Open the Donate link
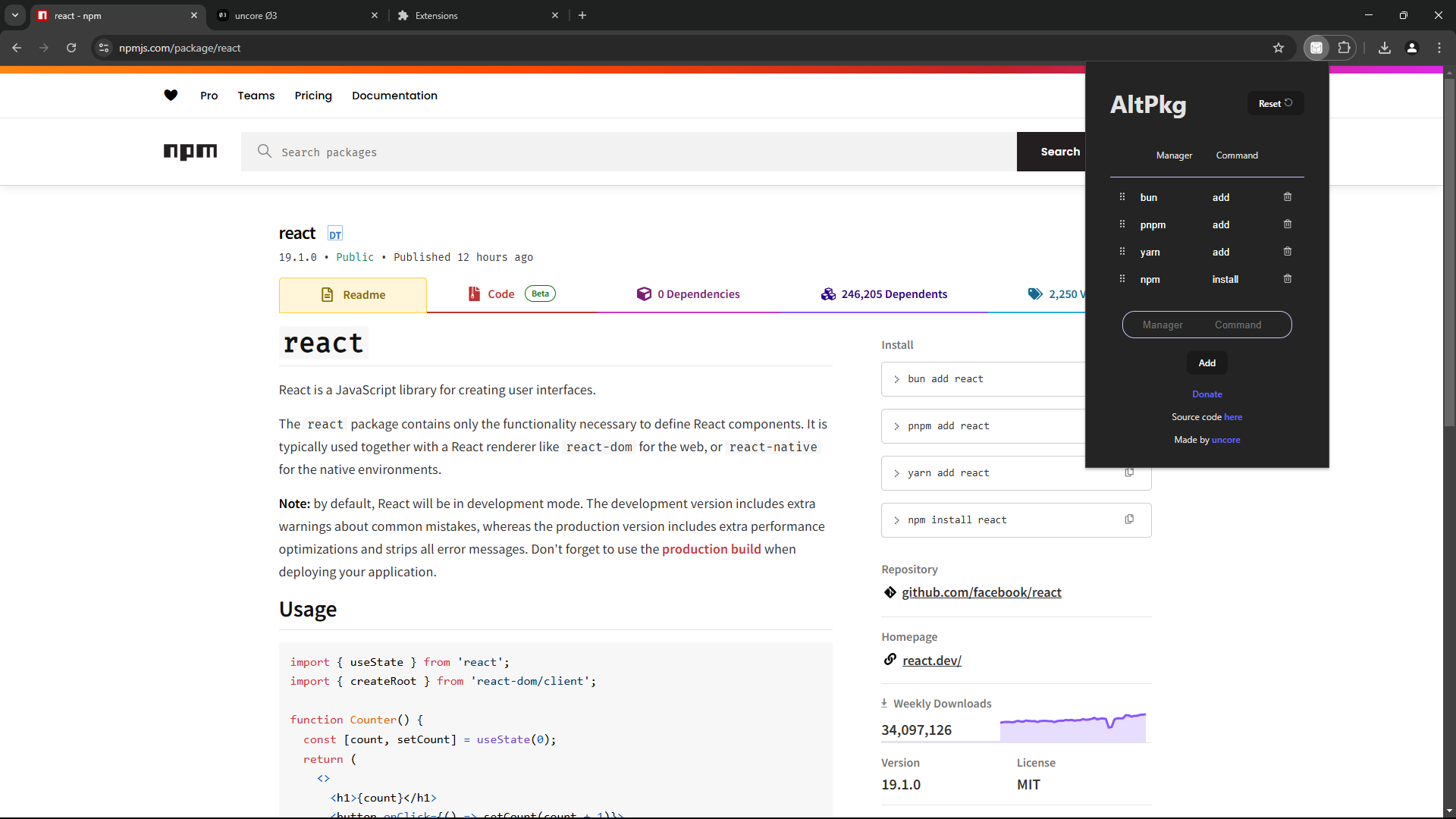1456x819 pixels. click(x=1207, y=394)
